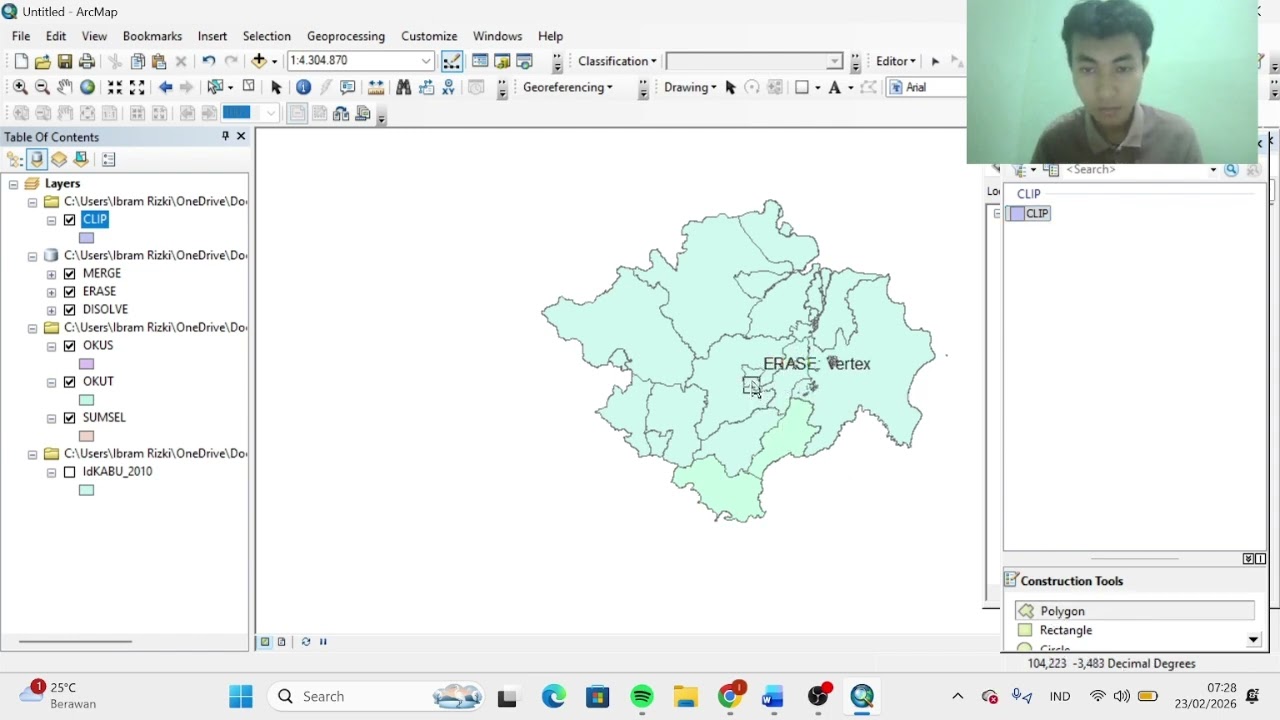This screenshot has height=720, width=1280.
Task: Toggle visibility of OKUS layer
Action: pos(69,345)
